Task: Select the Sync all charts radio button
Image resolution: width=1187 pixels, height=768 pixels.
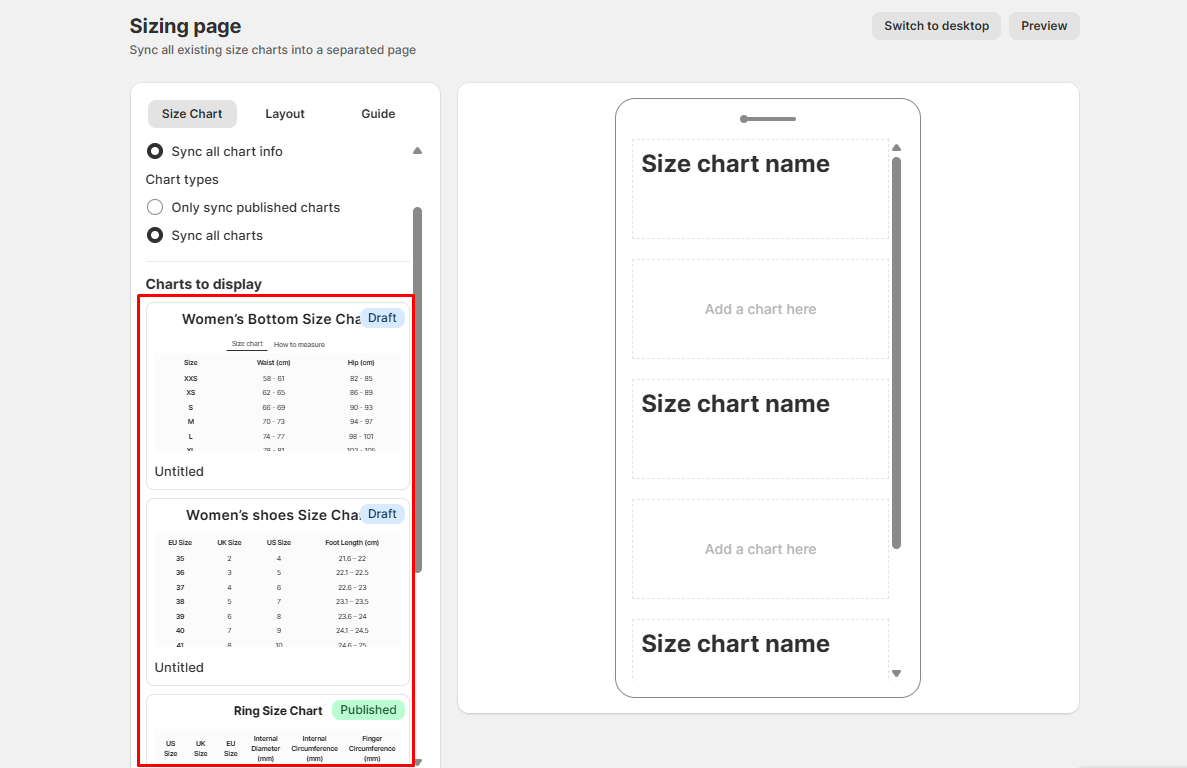Action: click(155, 236)
